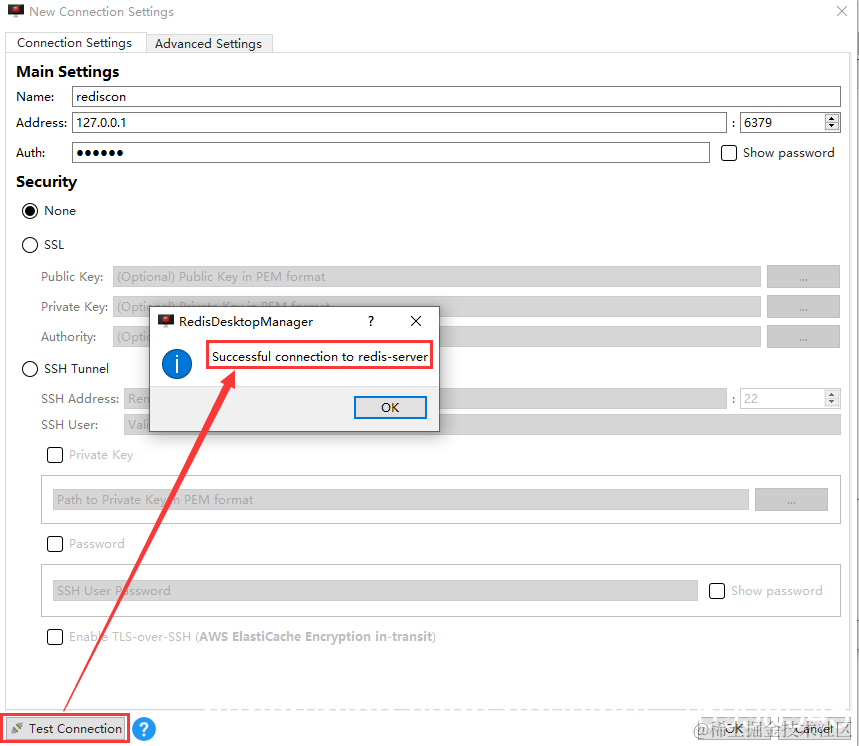This screenshot has width=859, height=746.
Task: Click the dialog's question mark help button
Action: click(371, 321)
